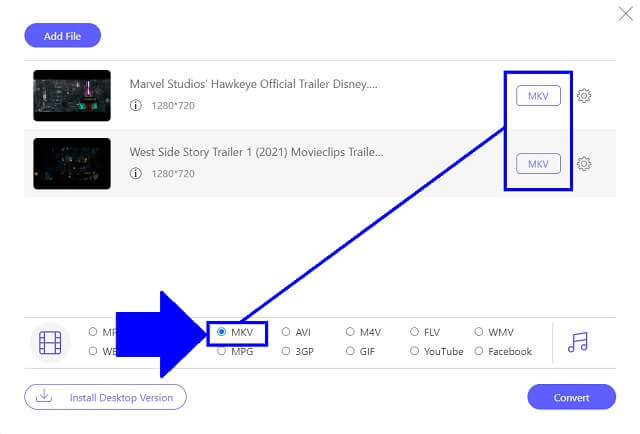Image resolution: width=640 pixels, height=434 pixels.
Task: Click 1280*720 resolution under Hawkeye trailer
Action: [173, 105]
